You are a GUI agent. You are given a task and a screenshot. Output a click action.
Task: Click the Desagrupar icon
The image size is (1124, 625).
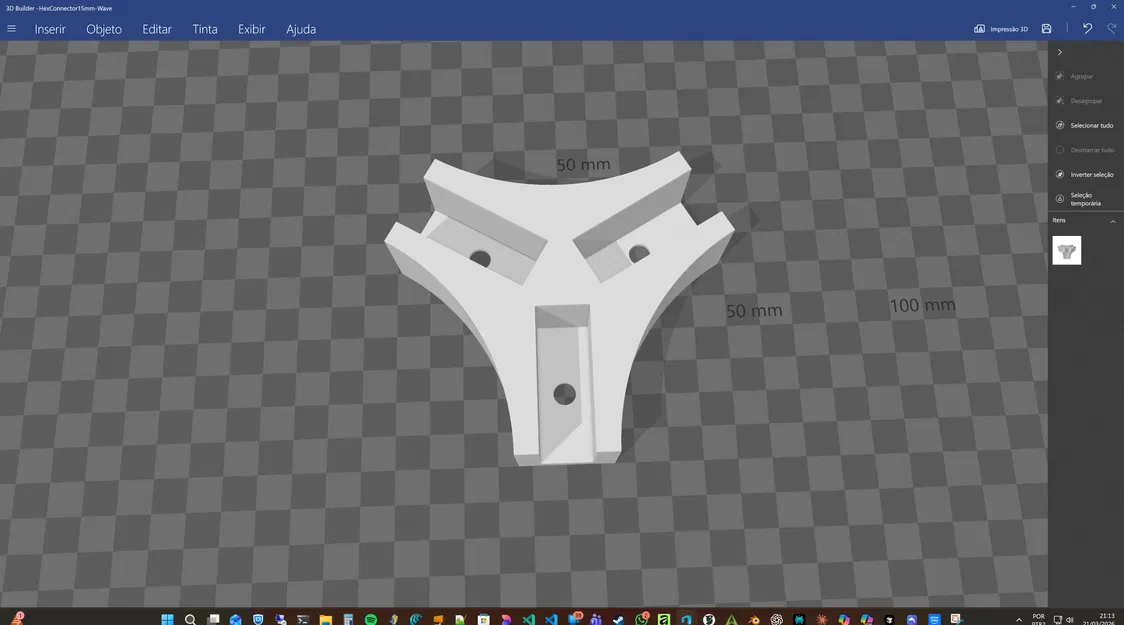[x=1059, y=100]
